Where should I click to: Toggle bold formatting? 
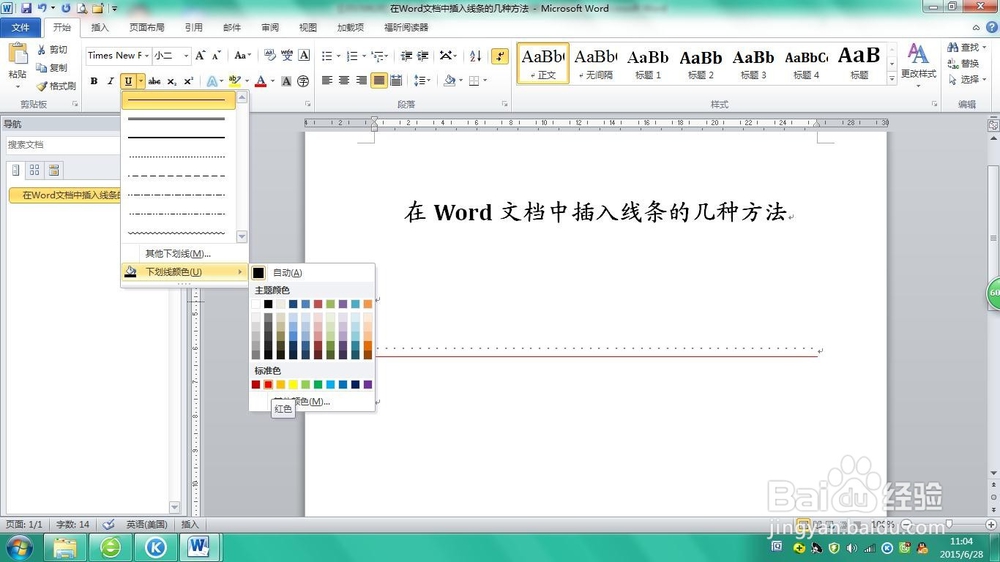click(94, 81)
